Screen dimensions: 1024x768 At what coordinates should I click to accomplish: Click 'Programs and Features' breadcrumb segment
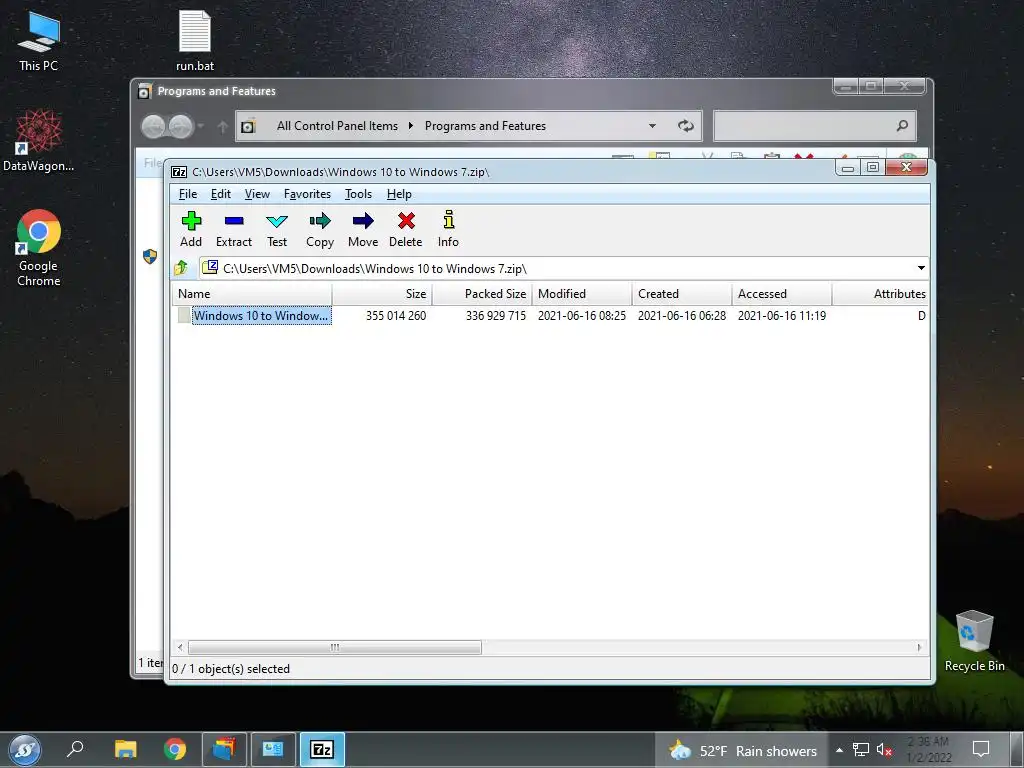tap(485, 126)
